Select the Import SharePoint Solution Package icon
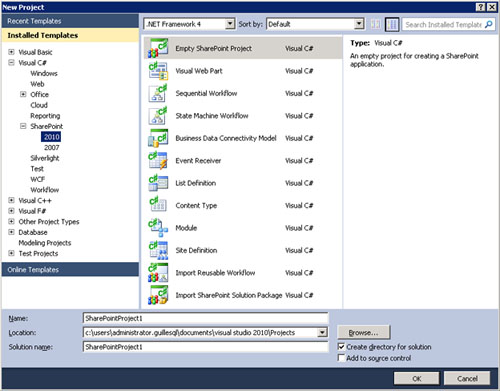Viewport: 500px width, 391px height. coord(158,295)
